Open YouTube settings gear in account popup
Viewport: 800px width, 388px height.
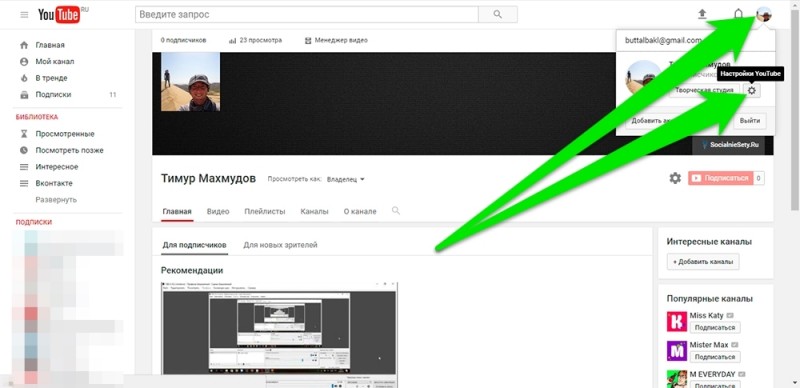click(x=752, y=91)
